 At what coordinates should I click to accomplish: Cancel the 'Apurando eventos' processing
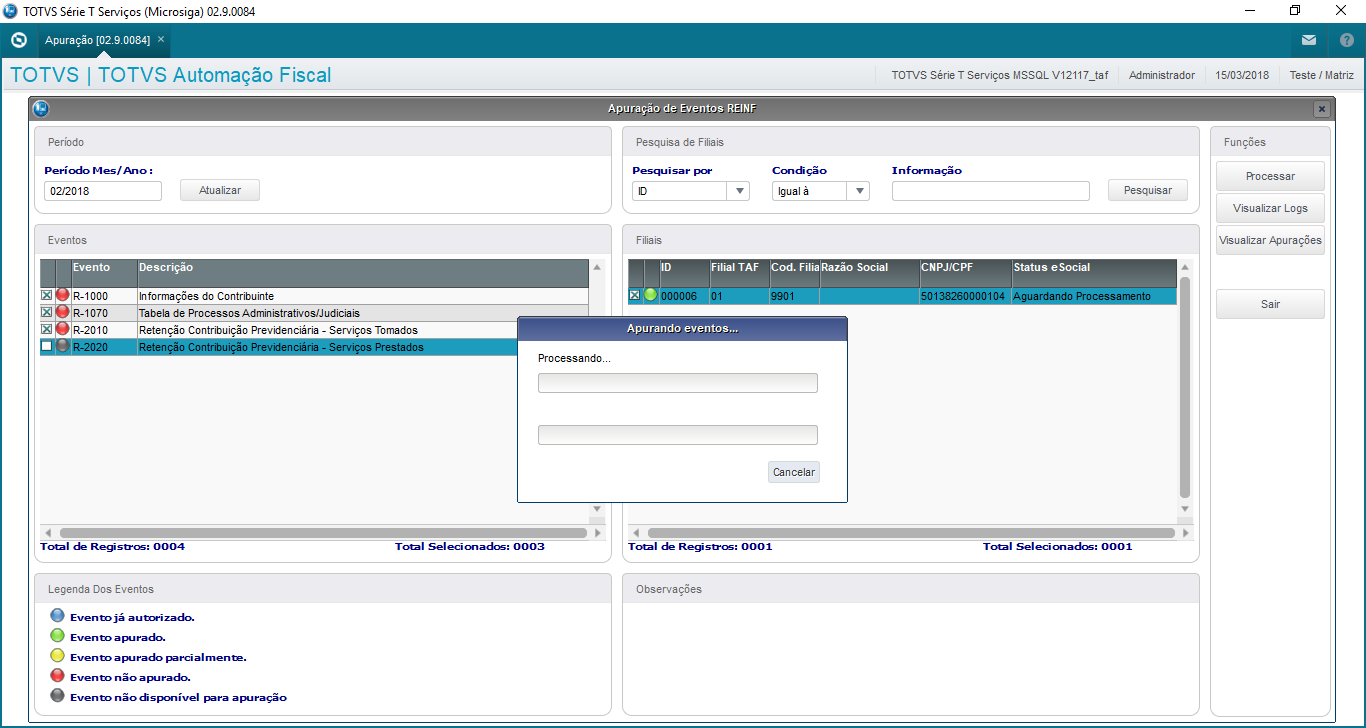point(794,472)
